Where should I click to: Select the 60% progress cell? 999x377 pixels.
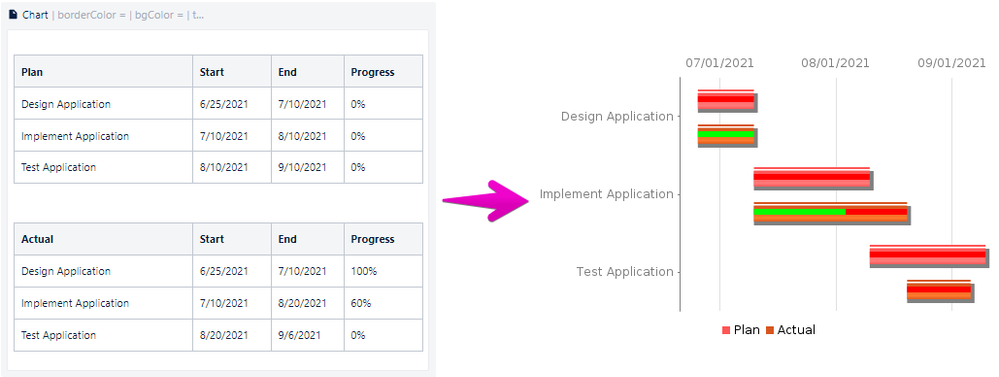[x=383, y=303]
